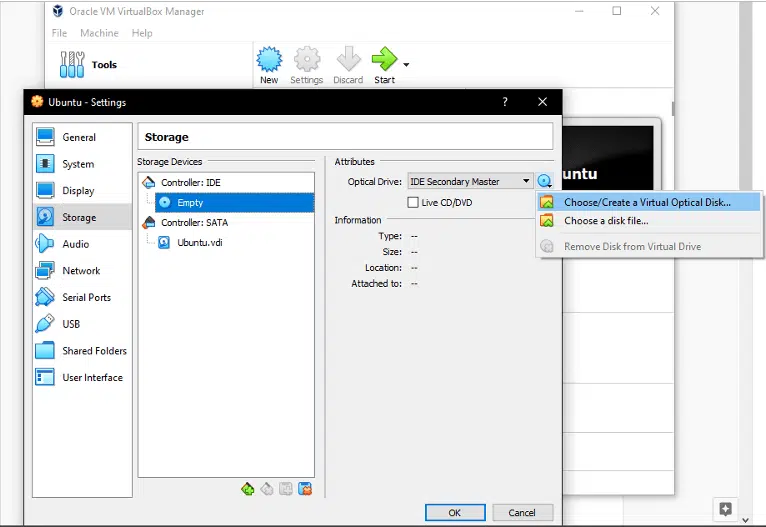Open the Machine menu
This screenshot has width=766, height=527.
click(x=99, y=33)
